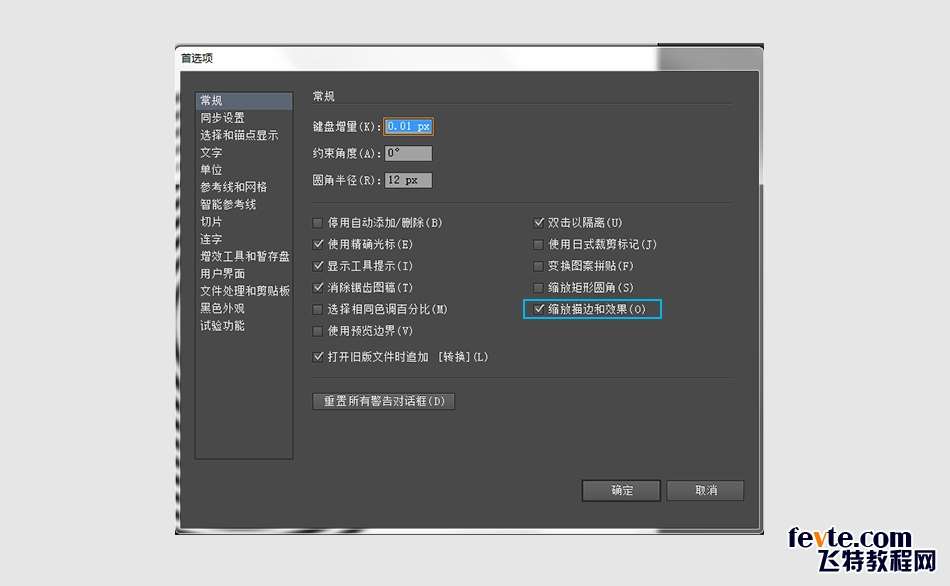950x586 pixels.
Task: Click the 约束角度 input field
Action: (408, 153)
